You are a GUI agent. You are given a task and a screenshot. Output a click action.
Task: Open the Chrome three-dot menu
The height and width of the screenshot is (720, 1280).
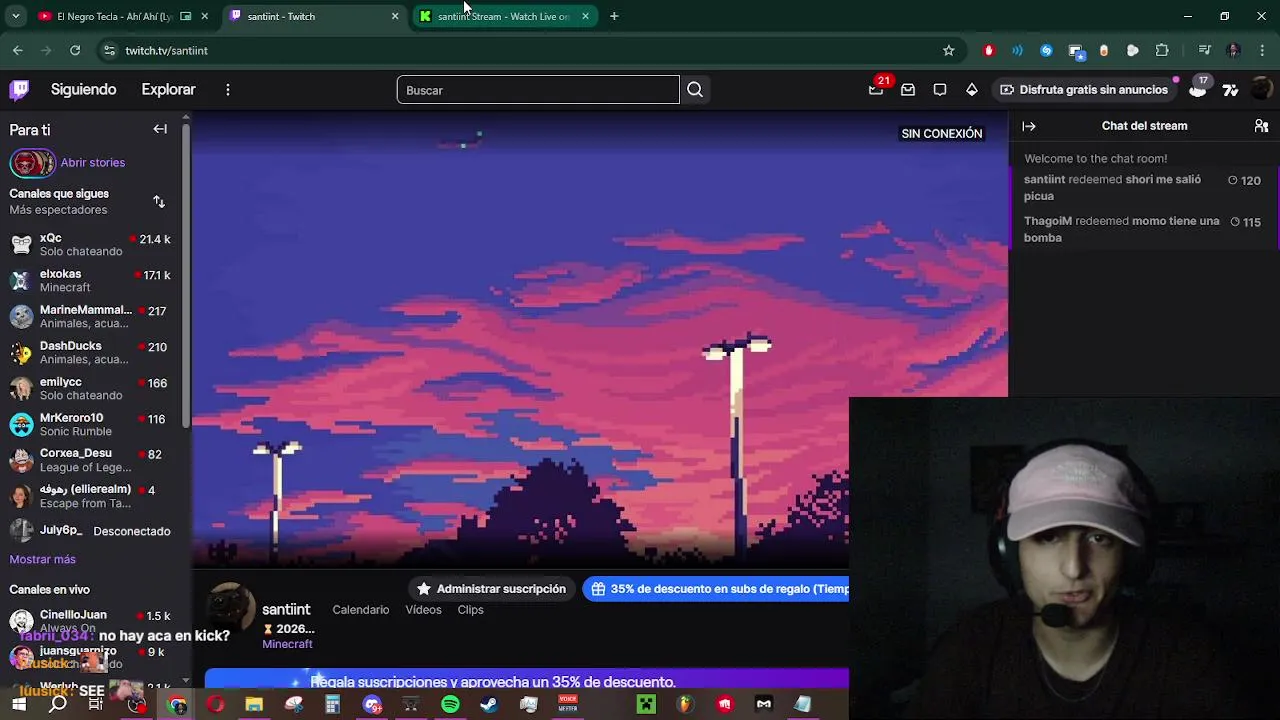click(x=1262, y=50)
